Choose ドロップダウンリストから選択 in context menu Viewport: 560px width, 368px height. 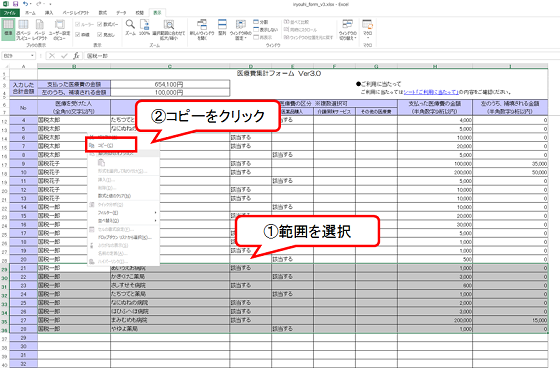[x=123, y=237]
